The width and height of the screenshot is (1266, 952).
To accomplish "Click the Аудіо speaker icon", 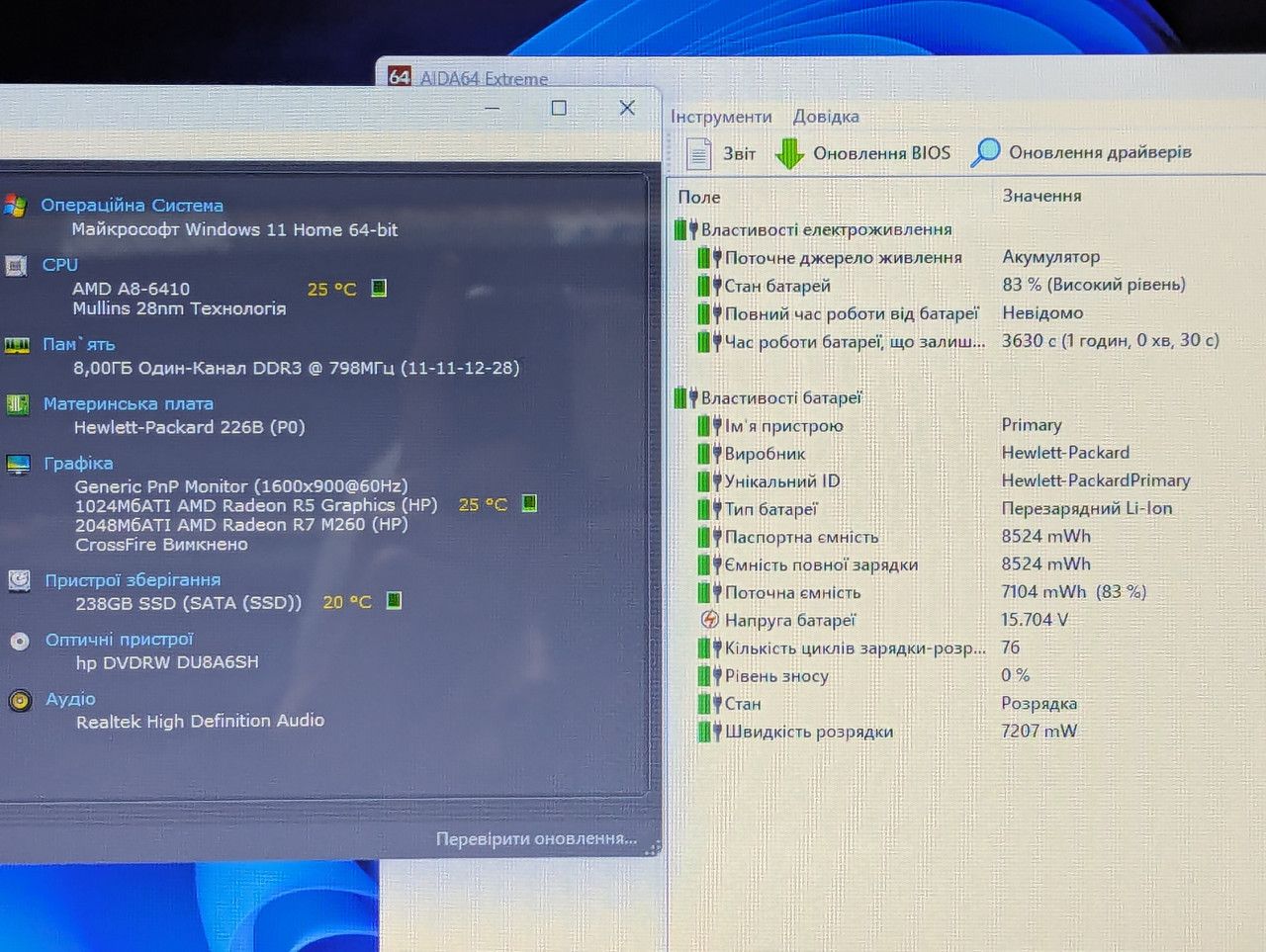I will pos(20,701).
